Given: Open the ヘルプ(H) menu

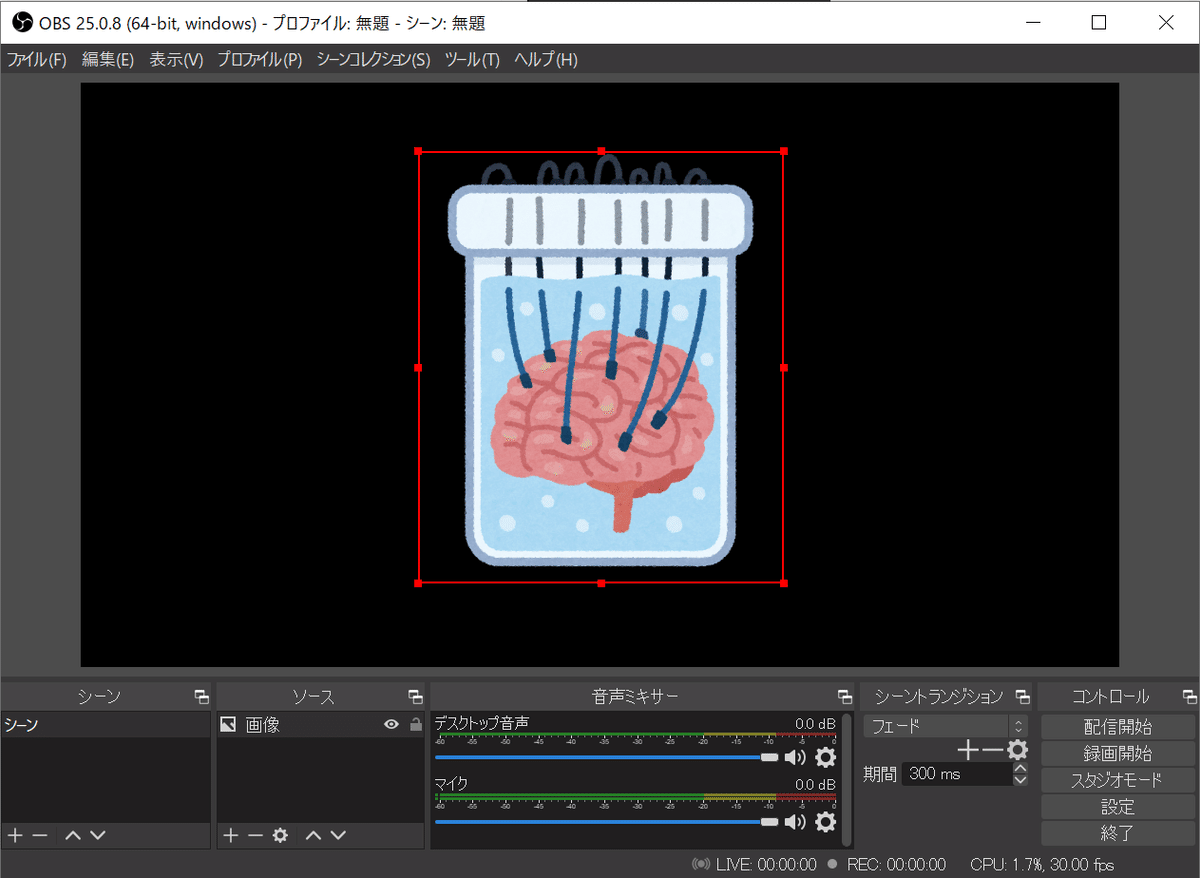Looking at the screenshot, I should pyautogui.click(x=546, y=60).
